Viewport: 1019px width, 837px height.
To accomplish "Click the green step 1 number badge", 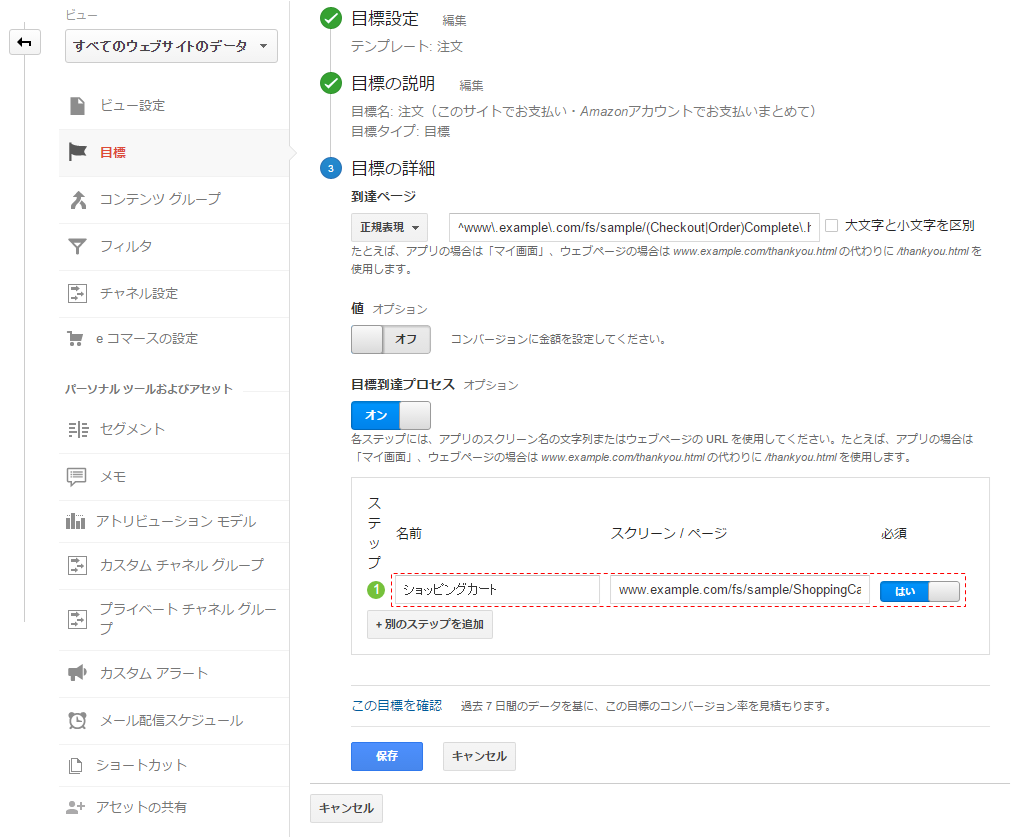I will (376, 590).
